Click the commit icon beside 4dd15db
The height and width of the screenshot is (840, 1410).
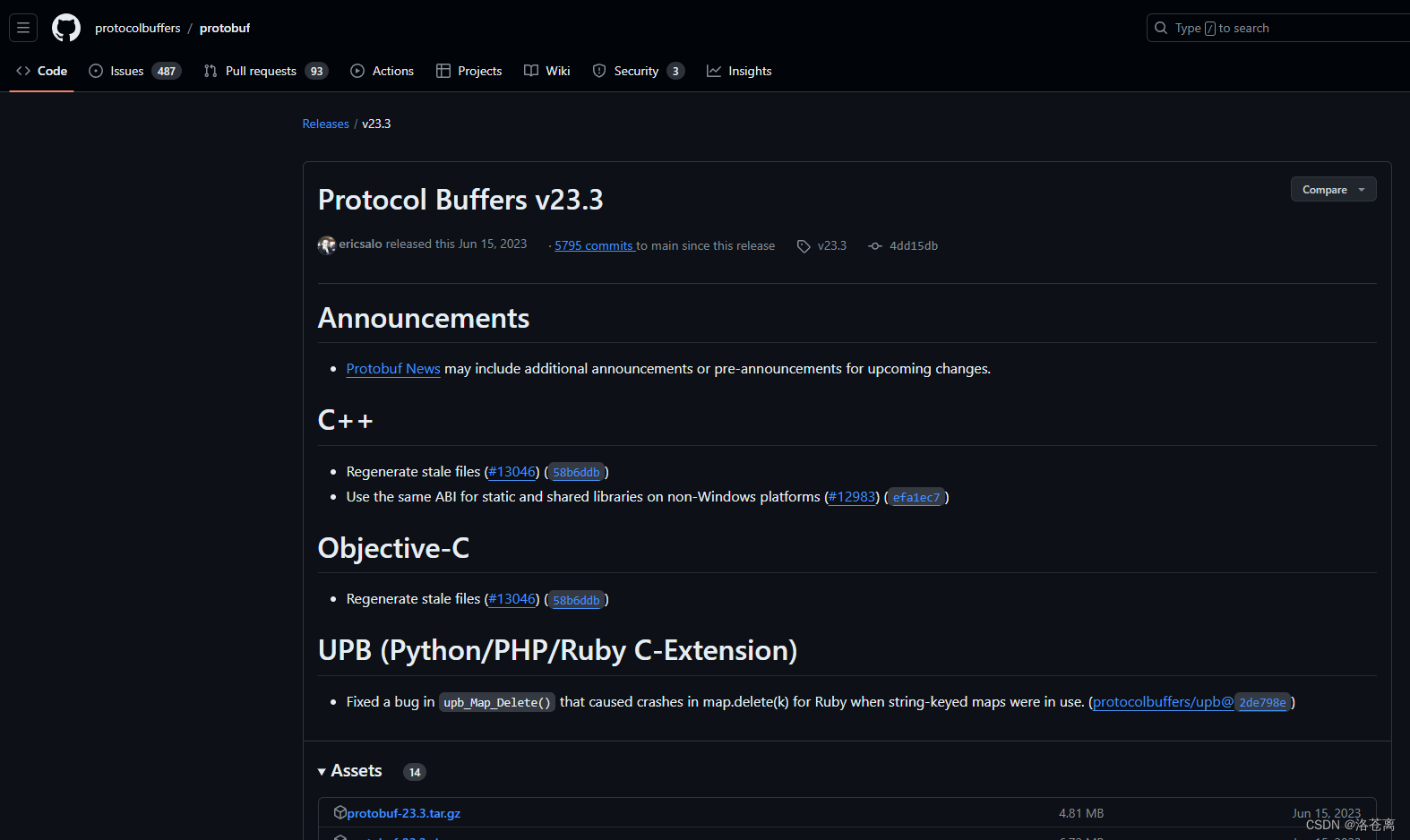tap(875, 246)
